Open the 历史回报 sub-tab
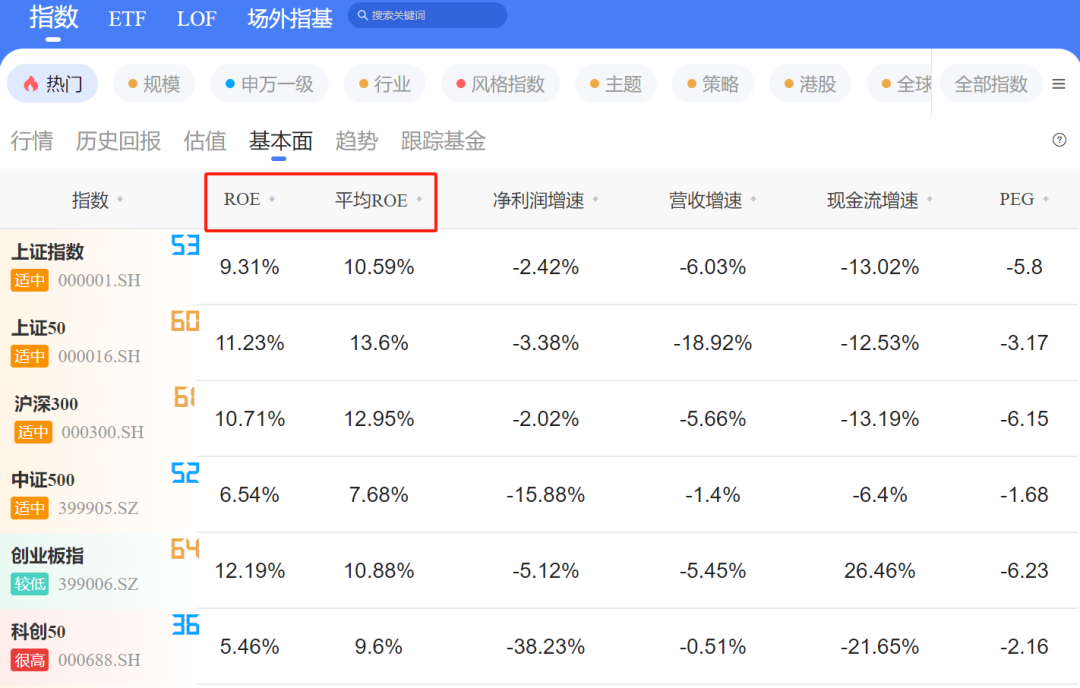The width and height of the screenshot is (1080, 688). click(118, 140)
